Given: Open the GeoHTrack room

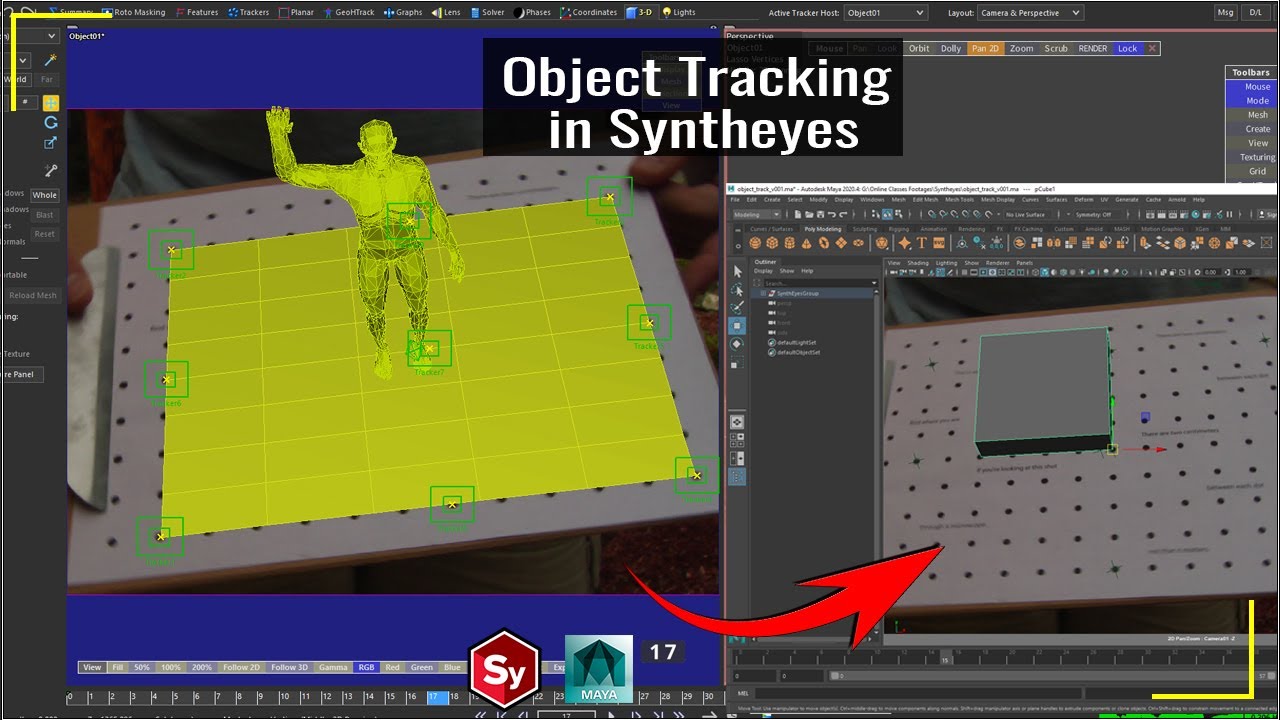Looking at the screenshot, I should coord(349,12).
